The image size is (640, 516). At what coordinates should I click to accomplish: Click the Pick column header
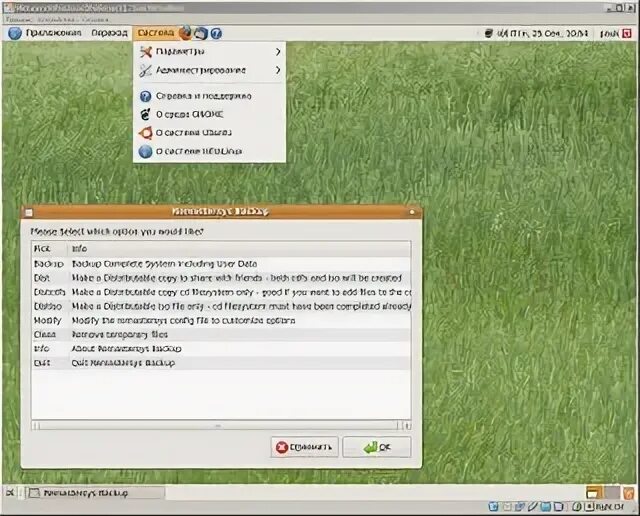tap(49, 249)
